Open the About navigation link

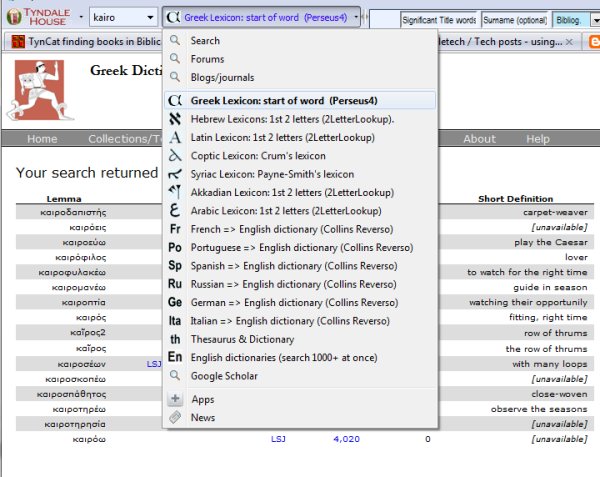[479, 138]
